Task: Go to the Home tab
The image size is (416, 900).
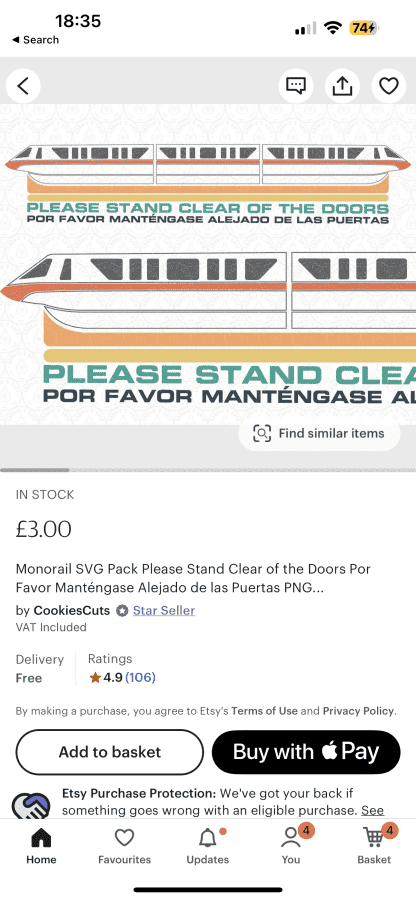Action: tap(41, 845)
